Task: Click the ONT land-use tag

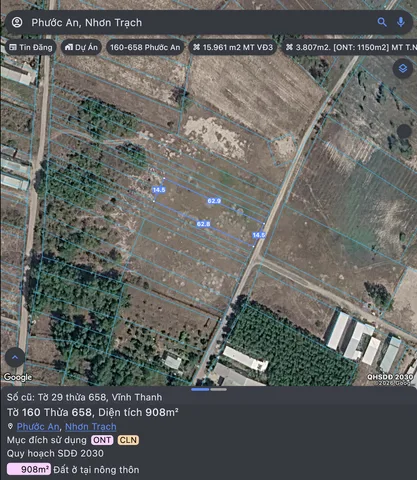Action: point(102,440)
